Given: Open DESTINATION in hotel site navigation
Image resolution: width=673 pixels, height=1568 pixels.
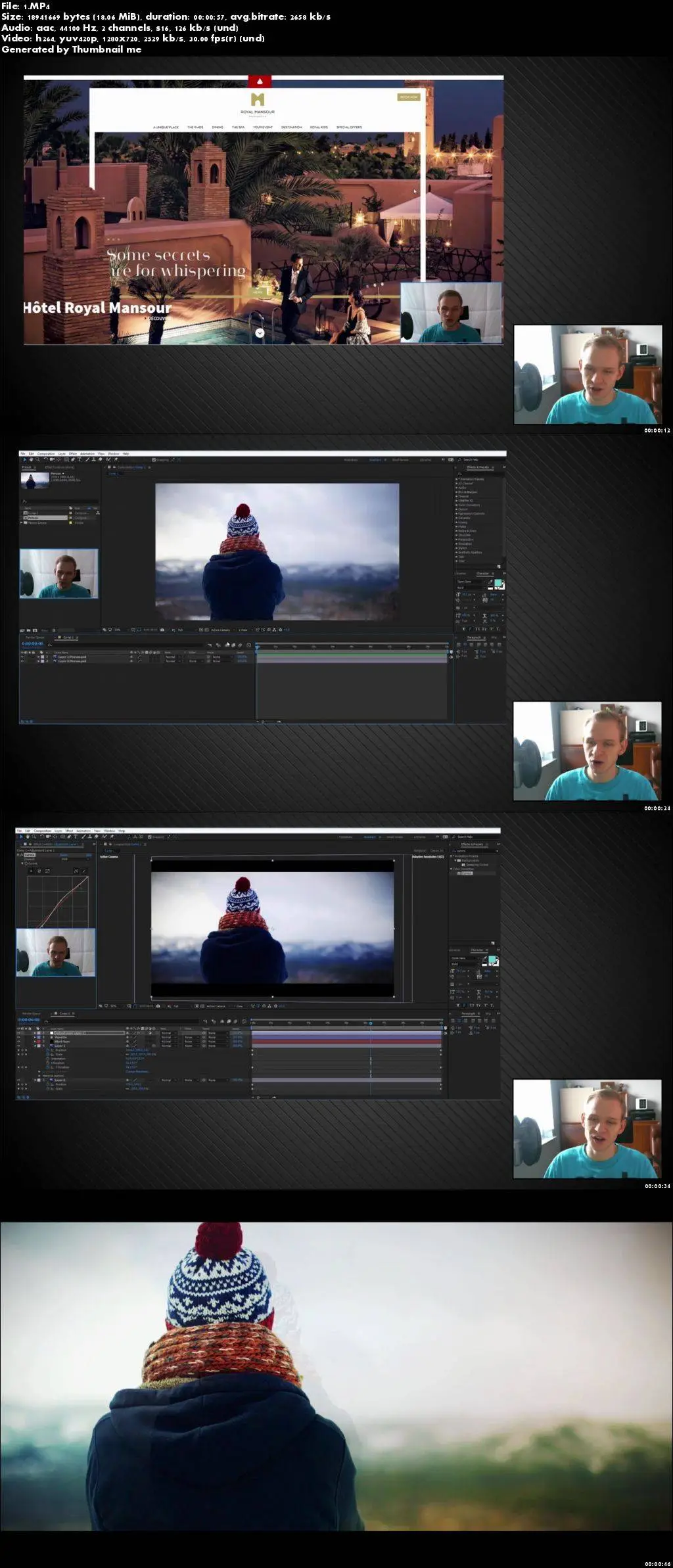Looking at the screenshot, I should coord(291,127).
